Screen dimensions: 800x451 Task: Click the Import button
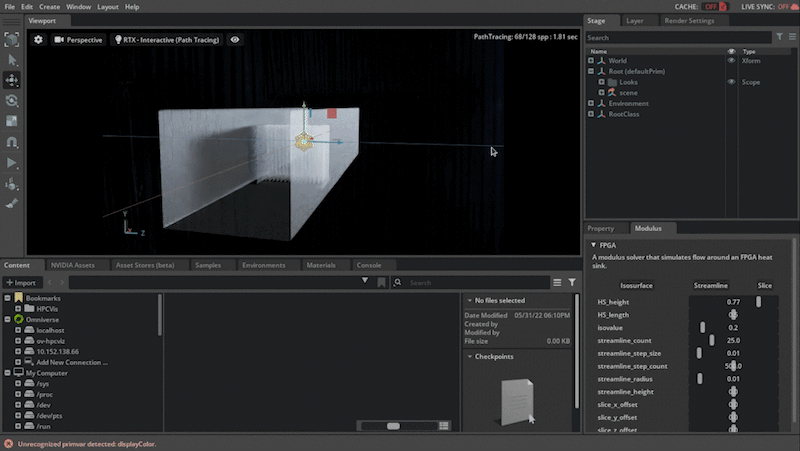[x=21, y=283]
